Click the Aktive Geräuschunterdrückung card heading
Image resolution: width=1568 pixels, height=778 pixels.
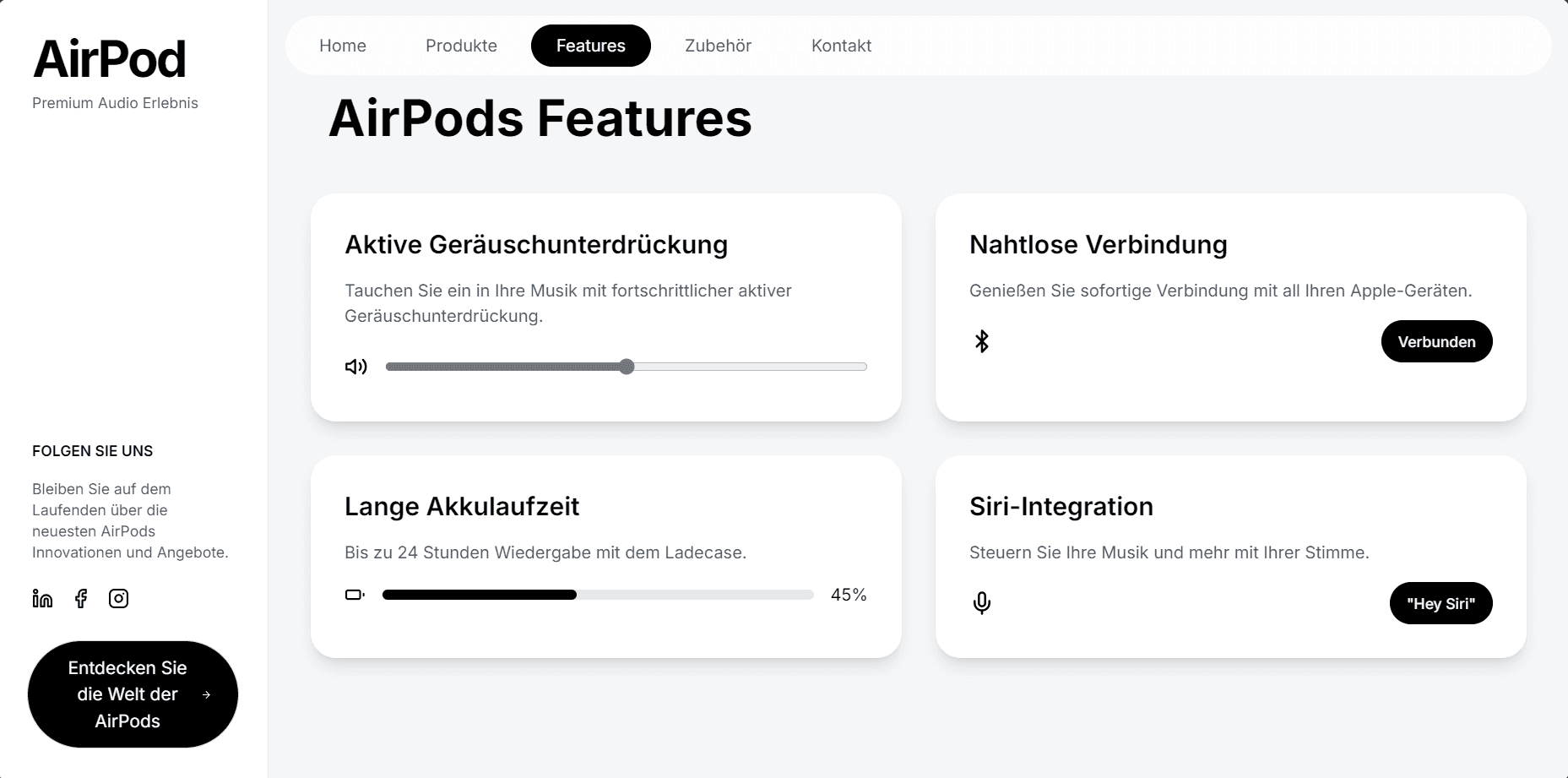click(536, 244)
